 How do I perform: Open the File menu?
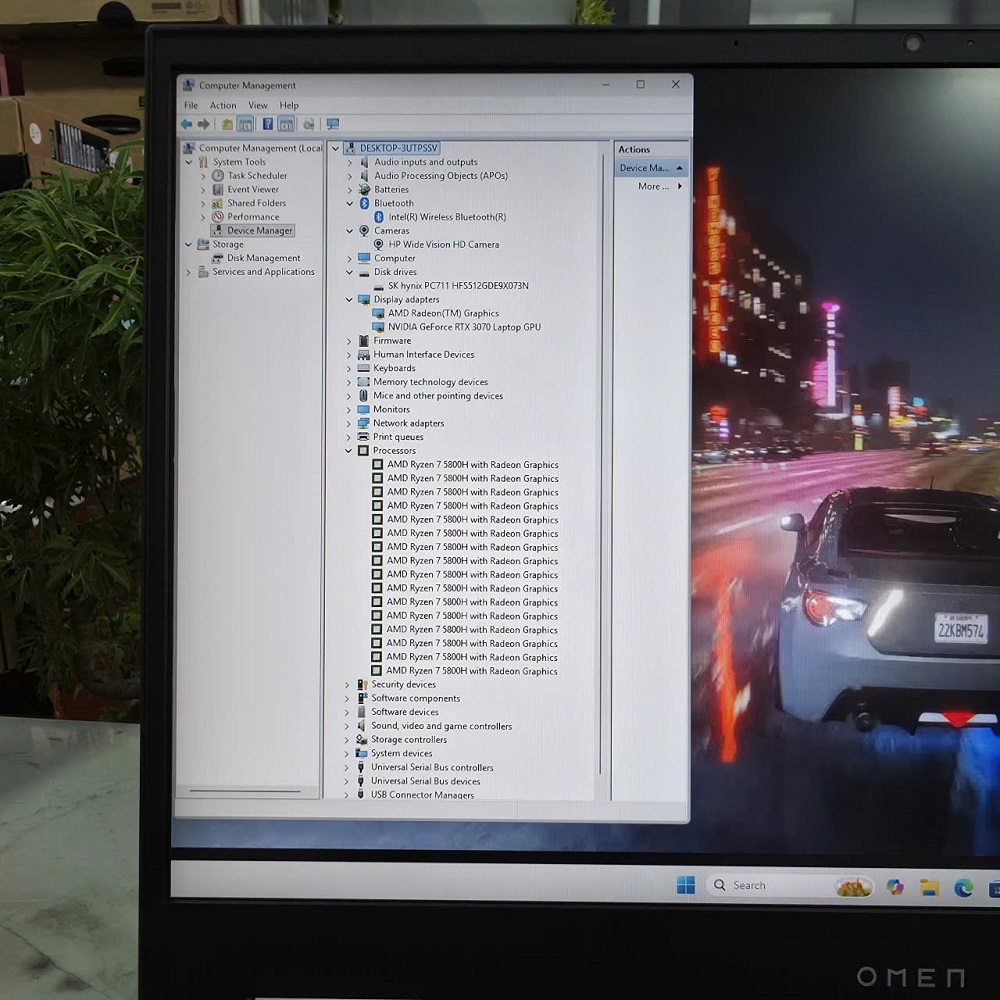click(191, 105)
